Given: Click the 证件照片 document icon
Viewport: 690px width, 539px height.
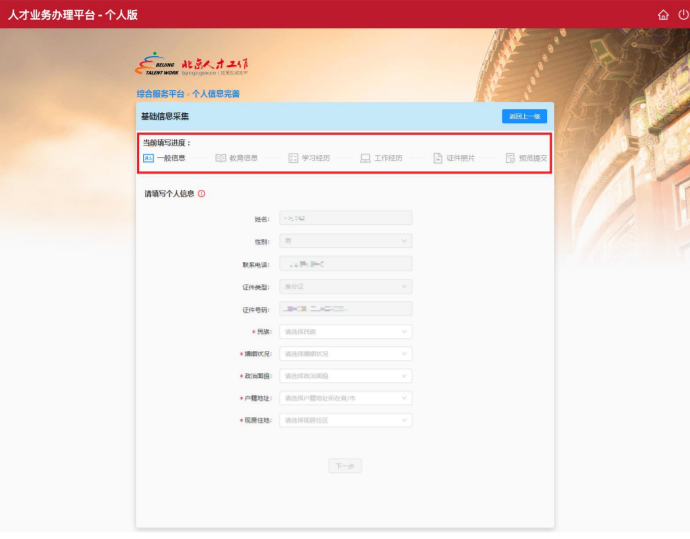Looking at the screenshot, I should (438, 158).
